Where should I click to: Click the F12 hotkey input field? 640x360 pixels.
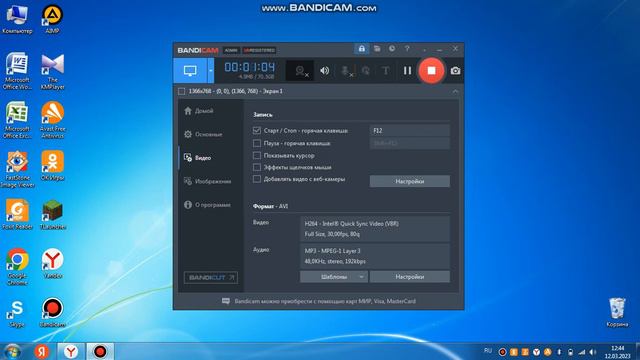[x=410, y=131]
